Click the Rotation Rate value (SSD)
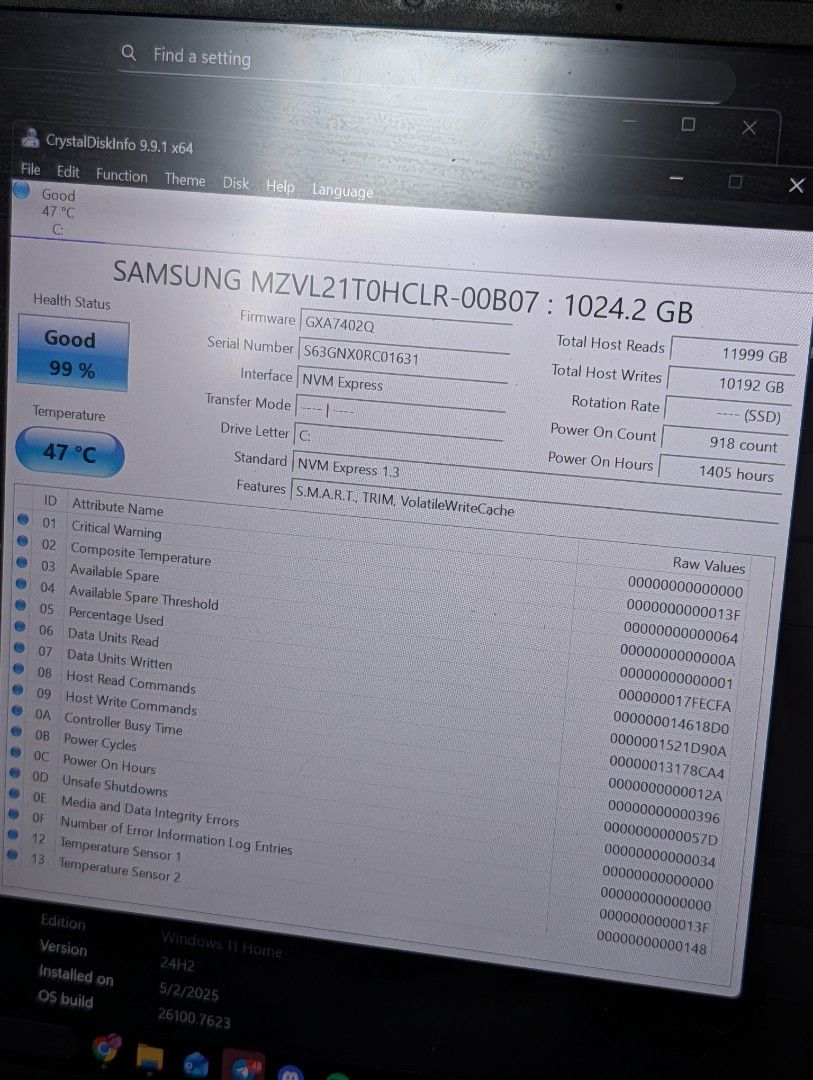Viewport: 813px width, 1080px height. point(728,414)
